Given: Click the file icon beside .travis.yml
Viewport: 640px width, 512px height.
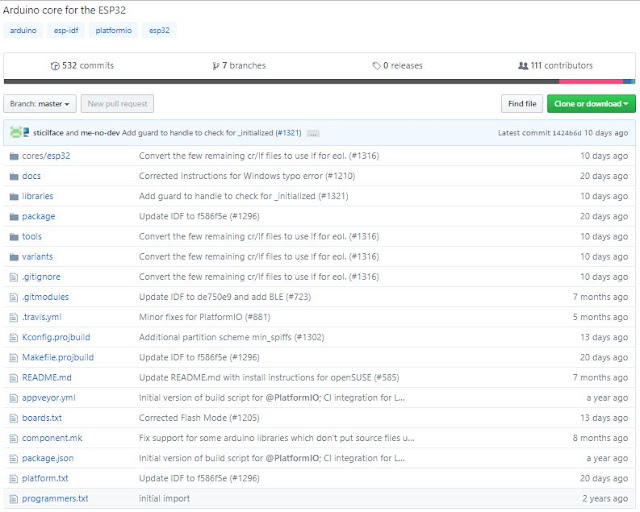Looking at the screenshot, I should point(14,317).
